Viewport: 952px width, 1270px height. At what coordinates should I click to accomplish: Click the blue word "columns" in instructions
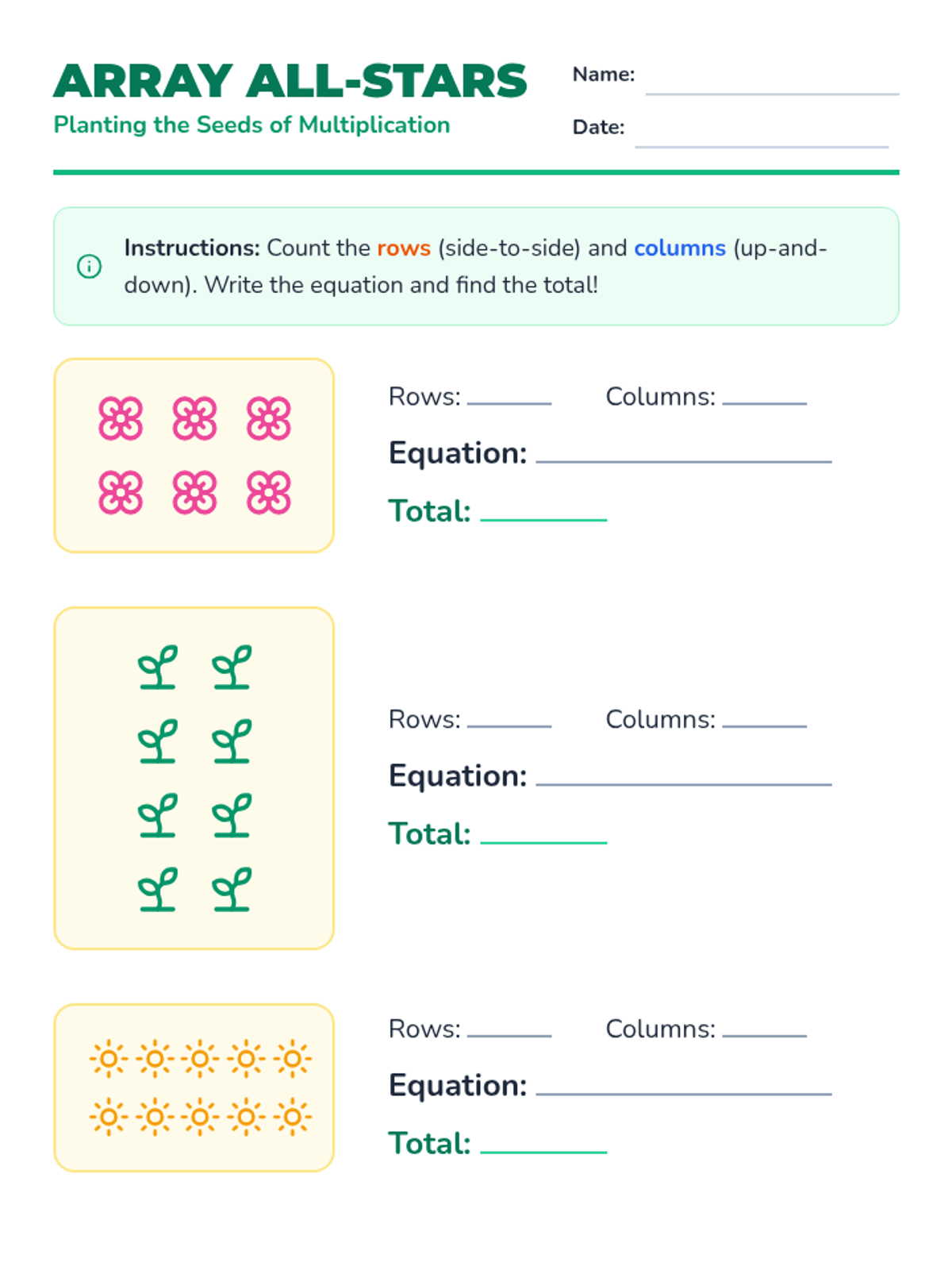click(x=680, y=248)
